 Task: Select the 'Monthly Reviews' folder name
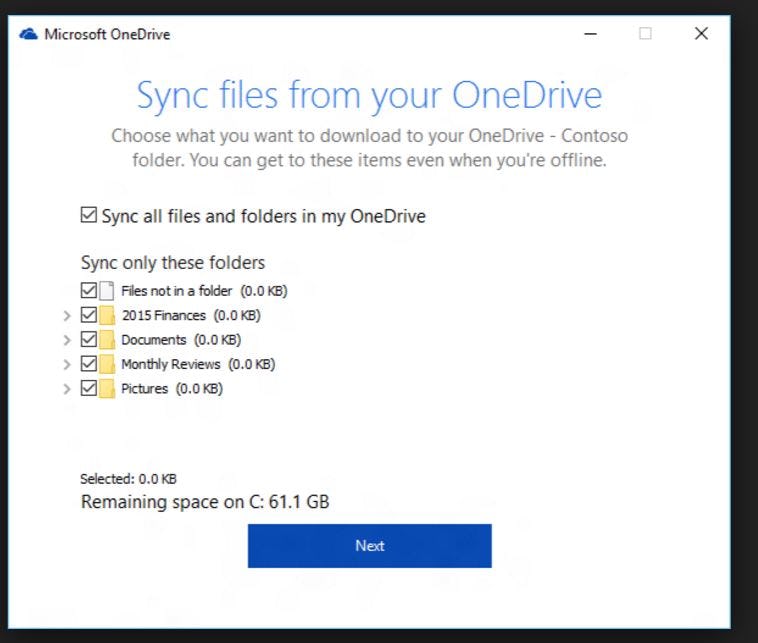pos(171,364)
